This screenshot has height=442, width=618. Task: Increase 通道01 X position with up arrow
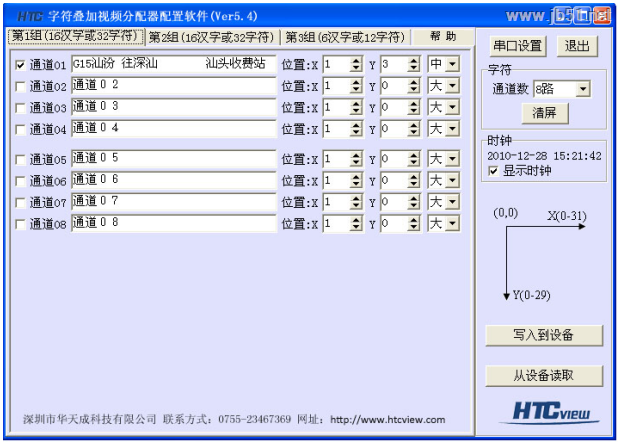356,60
